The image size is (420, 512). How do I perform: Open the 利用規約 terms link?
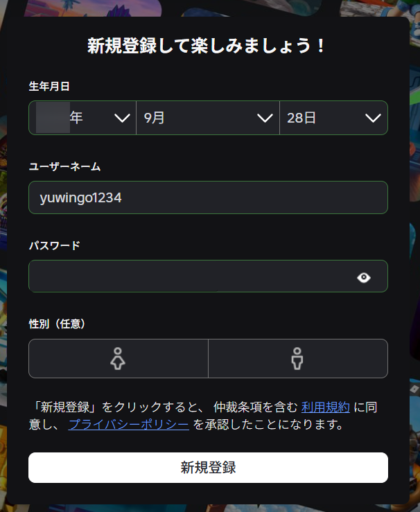[325, 407]
